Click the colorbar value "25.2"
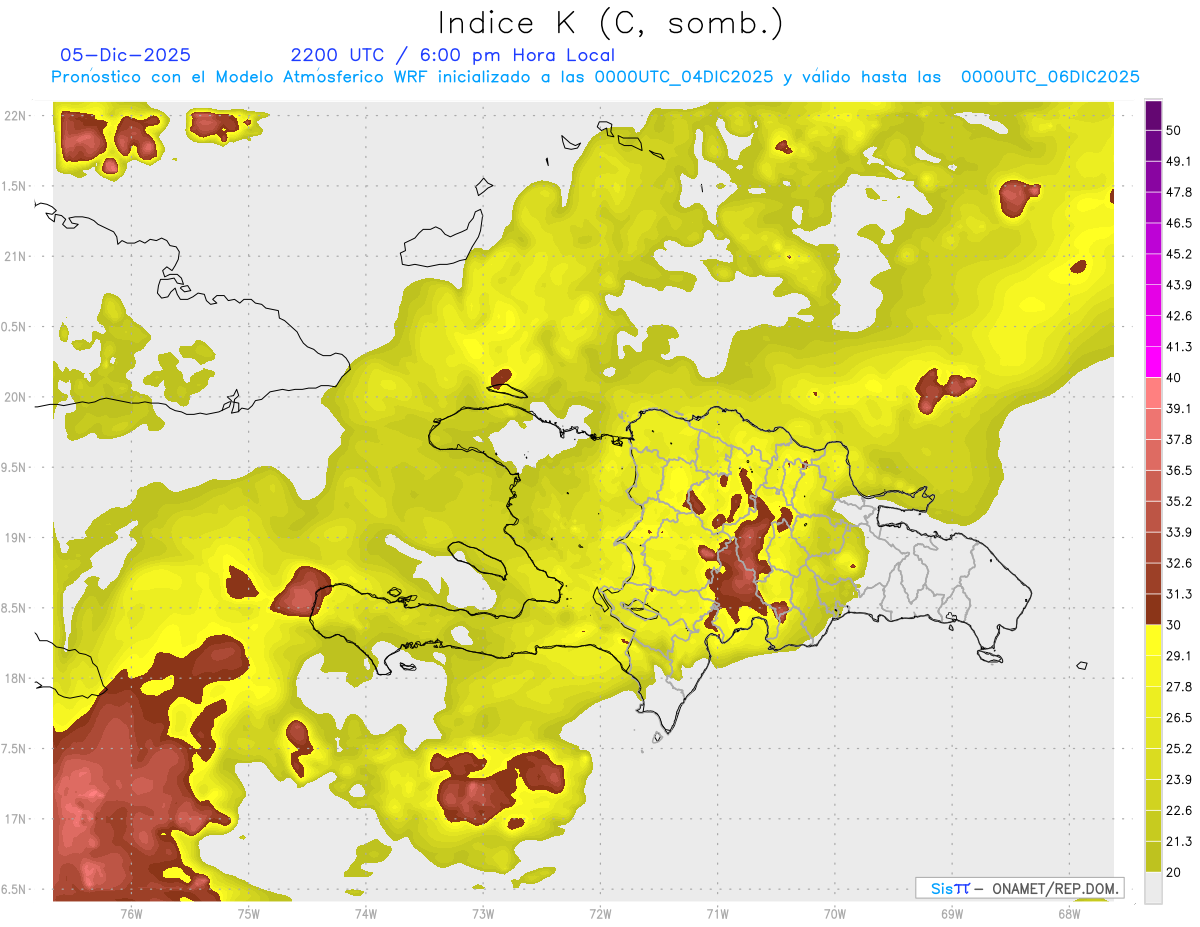Image resolution: width=1200 pixels, height=927 pixels. (1178, 749)
